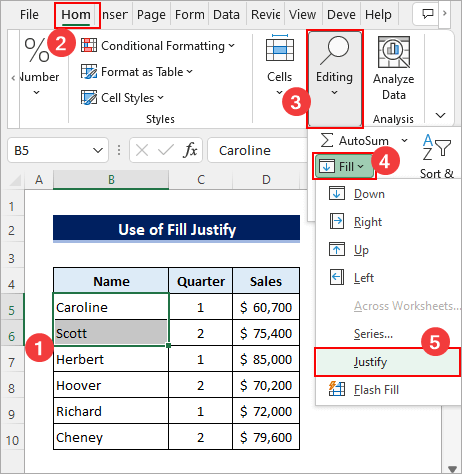Open the Cell Styles dropdown
This screenshot has height=474, width=462.
point(122,98)
